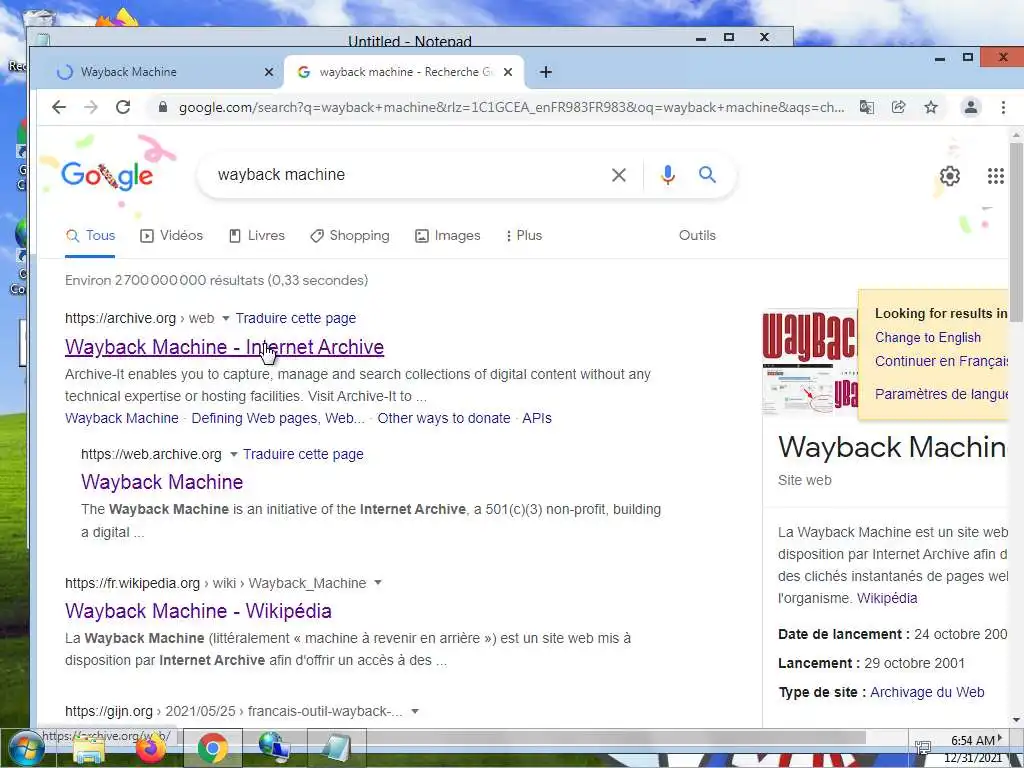Click the system tray action center icon
The width and height of the screenshot is (1024, 768).
pyautogui.click(x=923, y=748)
